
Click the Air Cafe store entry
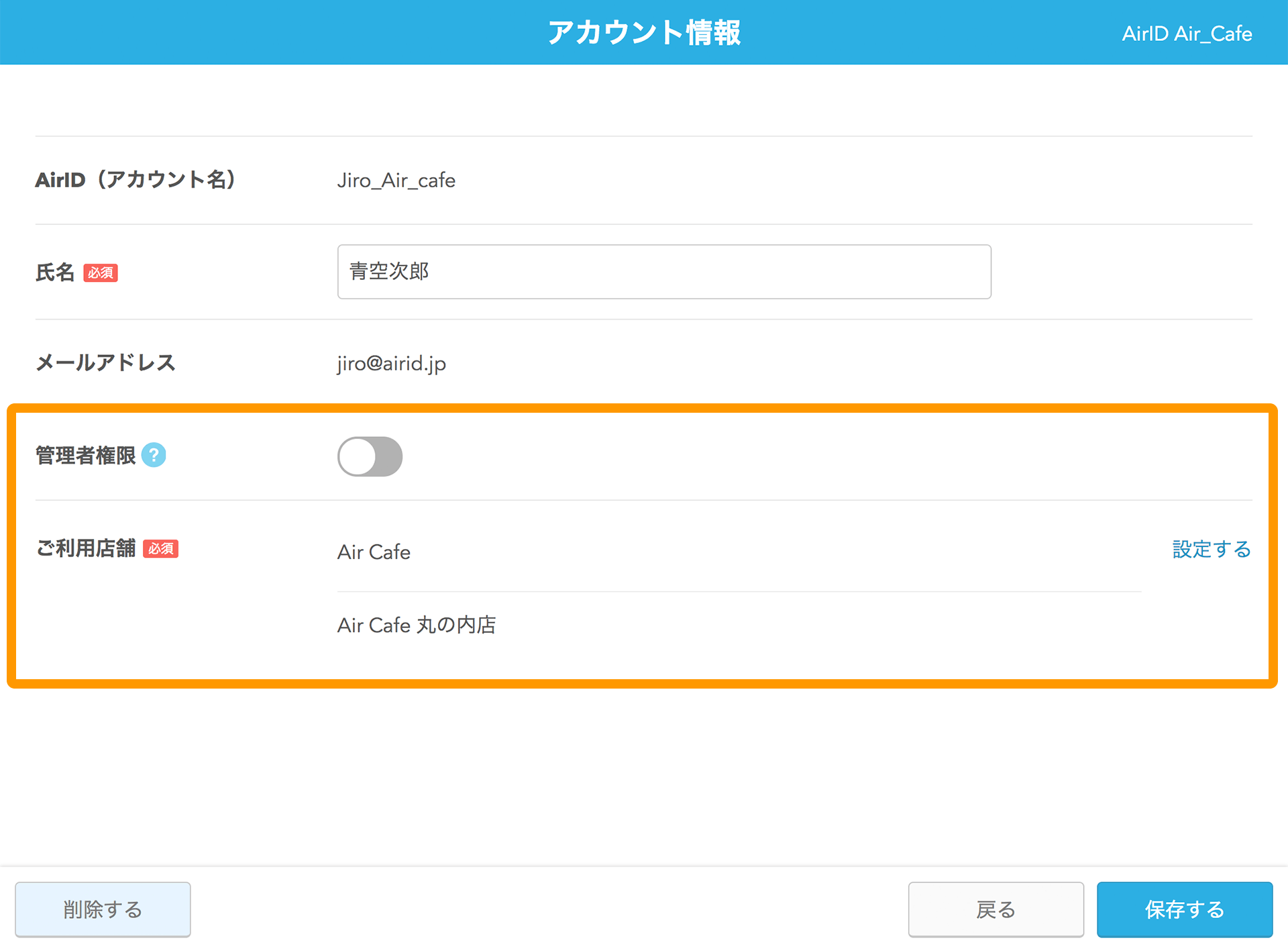click(374, 552)
